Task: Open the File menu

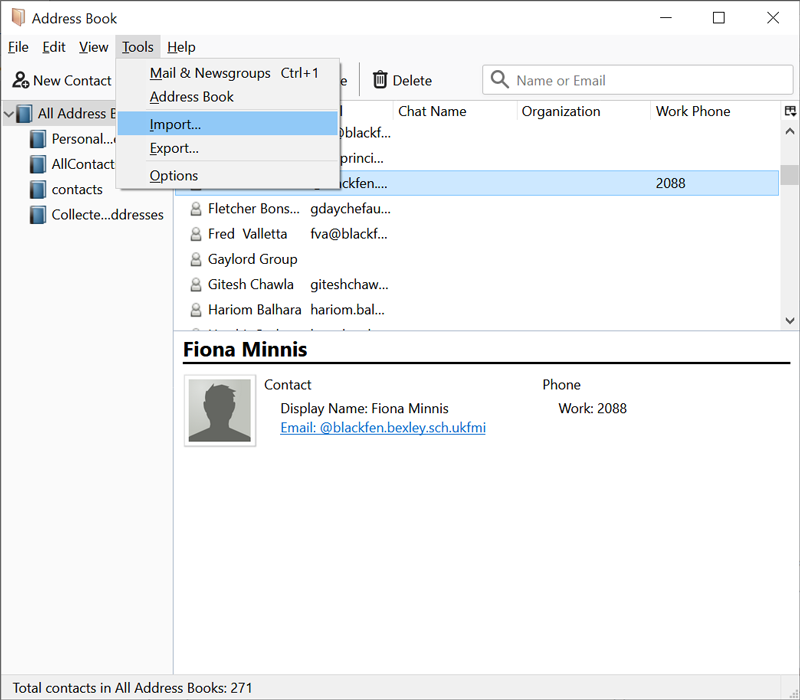Action: [18, 47]
